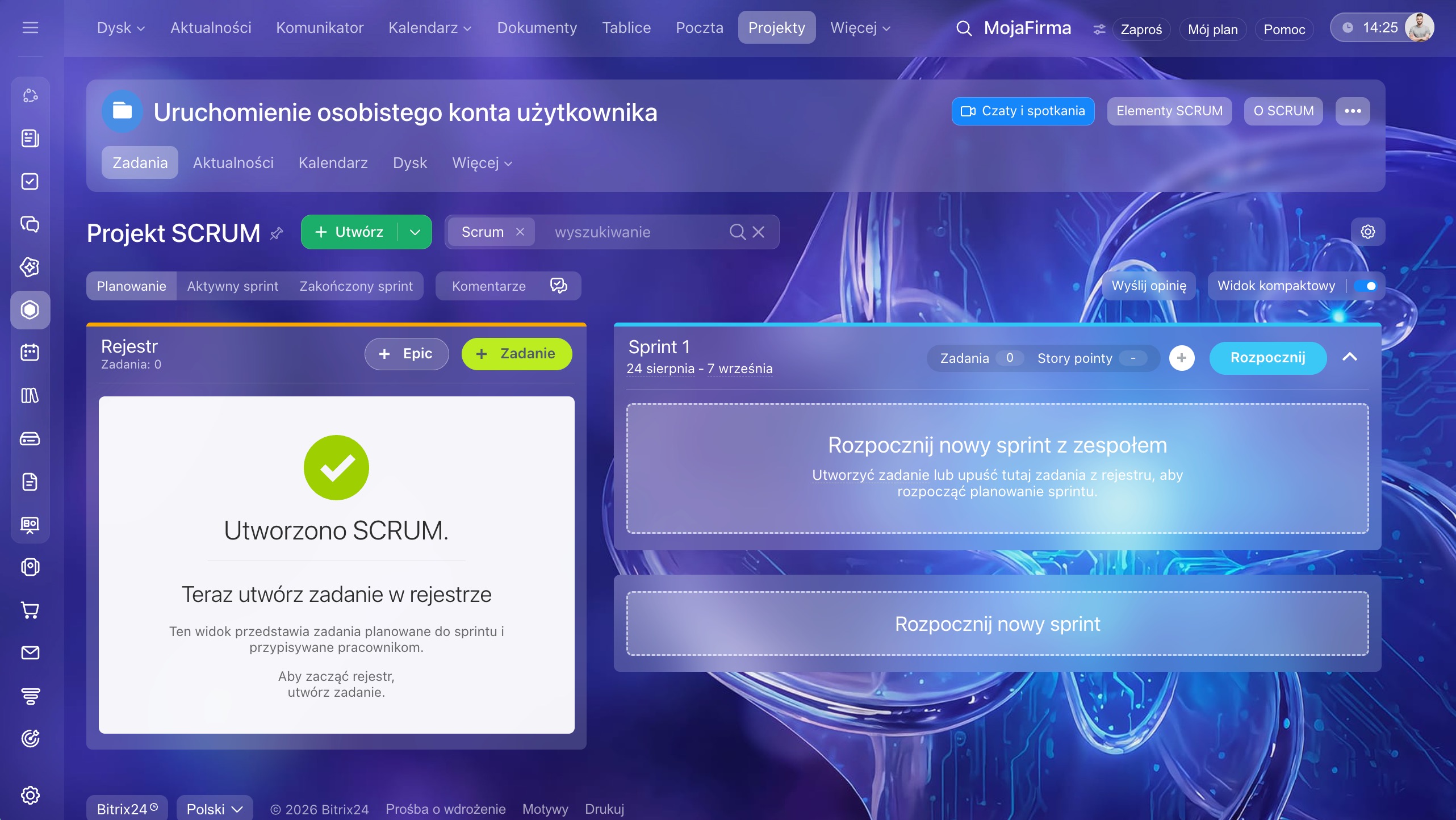Screen dimensions: 1456x820
Task: Click the Utworzyć zadanie link
Action: (x=871, y=475)
